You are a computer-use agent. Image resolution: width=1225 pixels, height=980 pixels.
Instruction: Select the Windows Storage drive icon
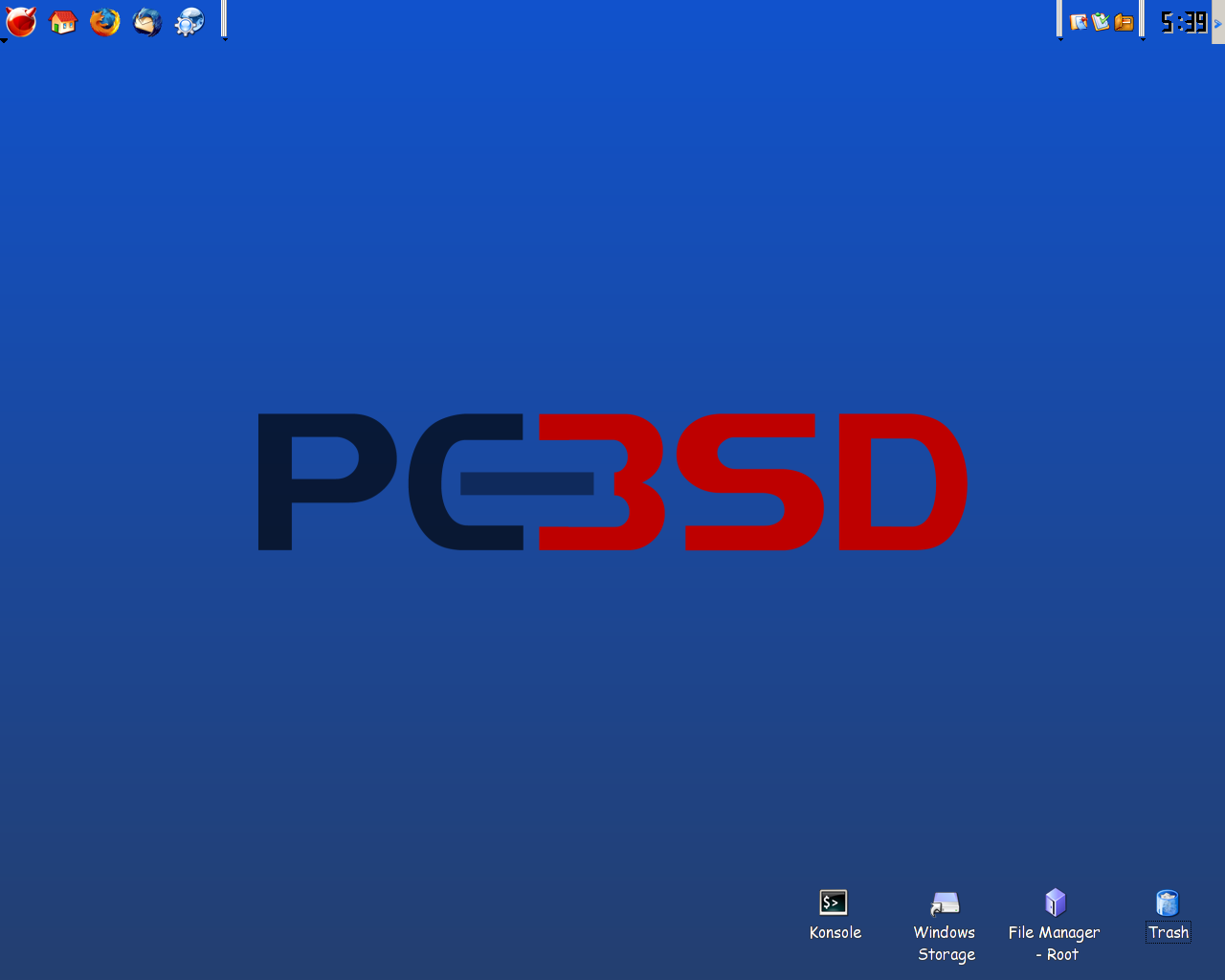tap(946, 902)
